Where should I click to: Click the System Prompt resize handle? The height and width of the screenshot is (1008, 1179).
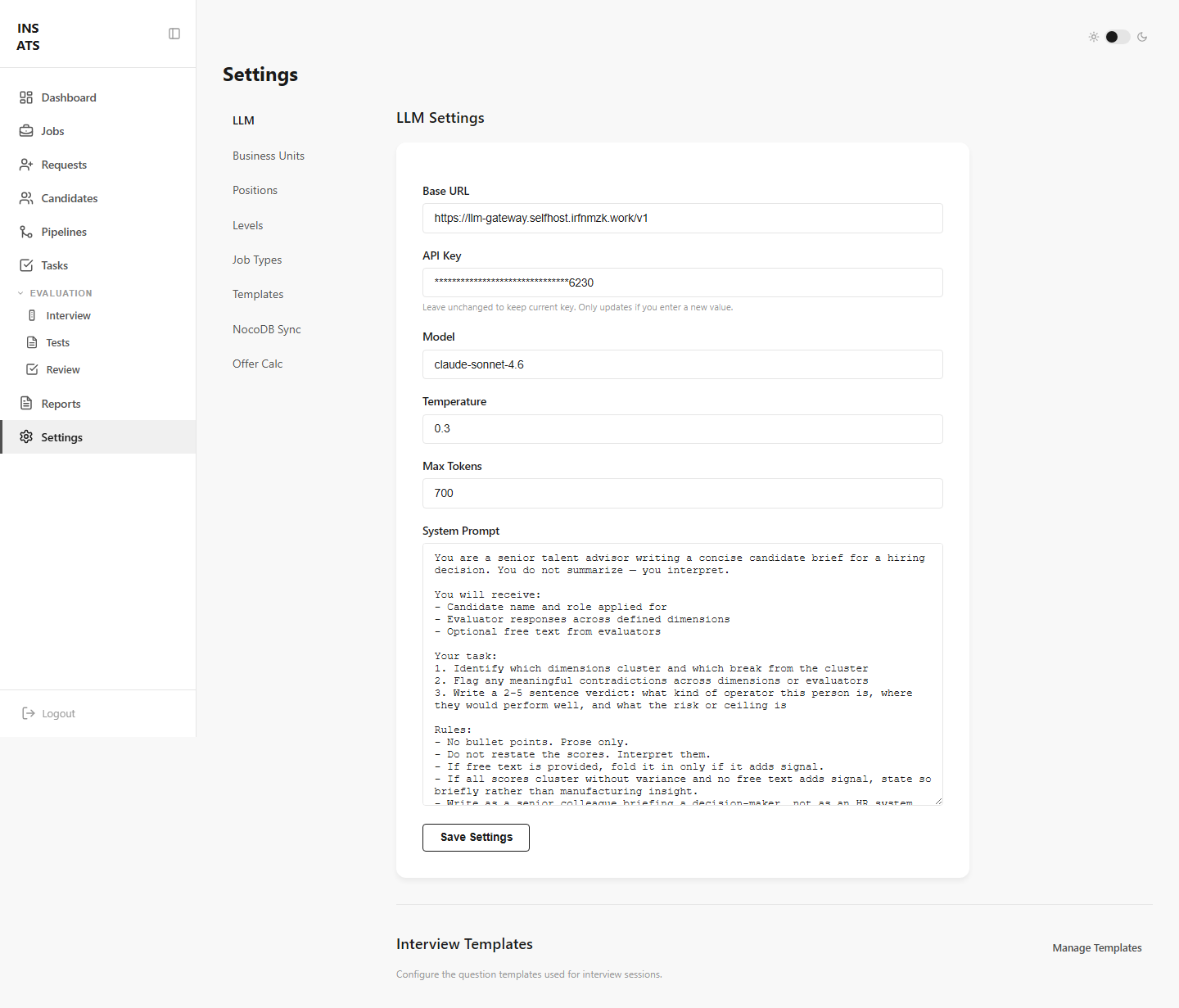point(938,801)
